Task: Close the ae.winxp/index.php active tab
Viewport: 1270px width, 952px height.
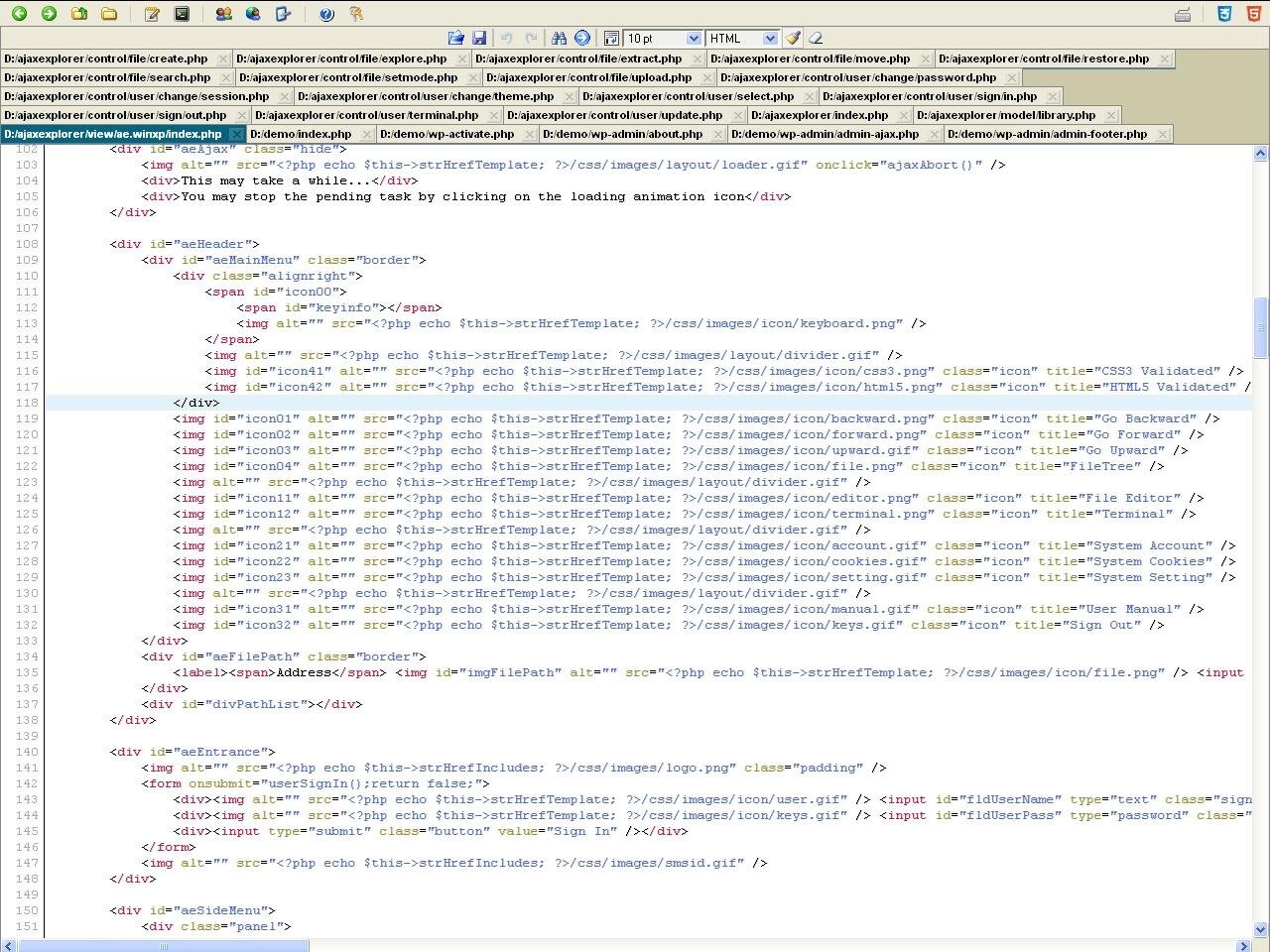Action: (235, 134)
